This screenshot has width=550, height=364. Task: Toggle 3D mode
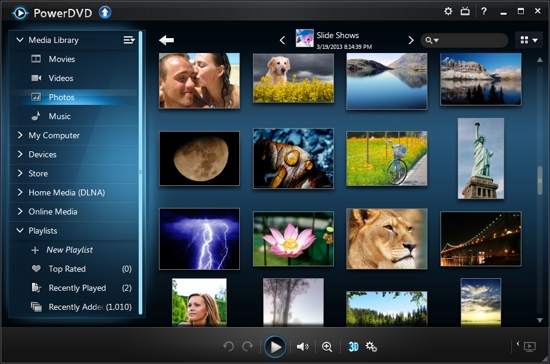click(x=353, y=347)
